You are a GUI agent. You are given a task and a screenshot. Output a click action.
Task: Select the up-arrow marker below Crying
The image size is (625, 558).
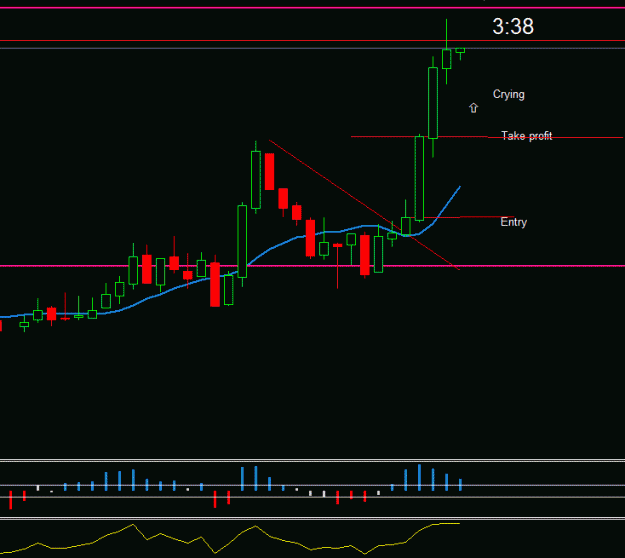coord(473,108)
